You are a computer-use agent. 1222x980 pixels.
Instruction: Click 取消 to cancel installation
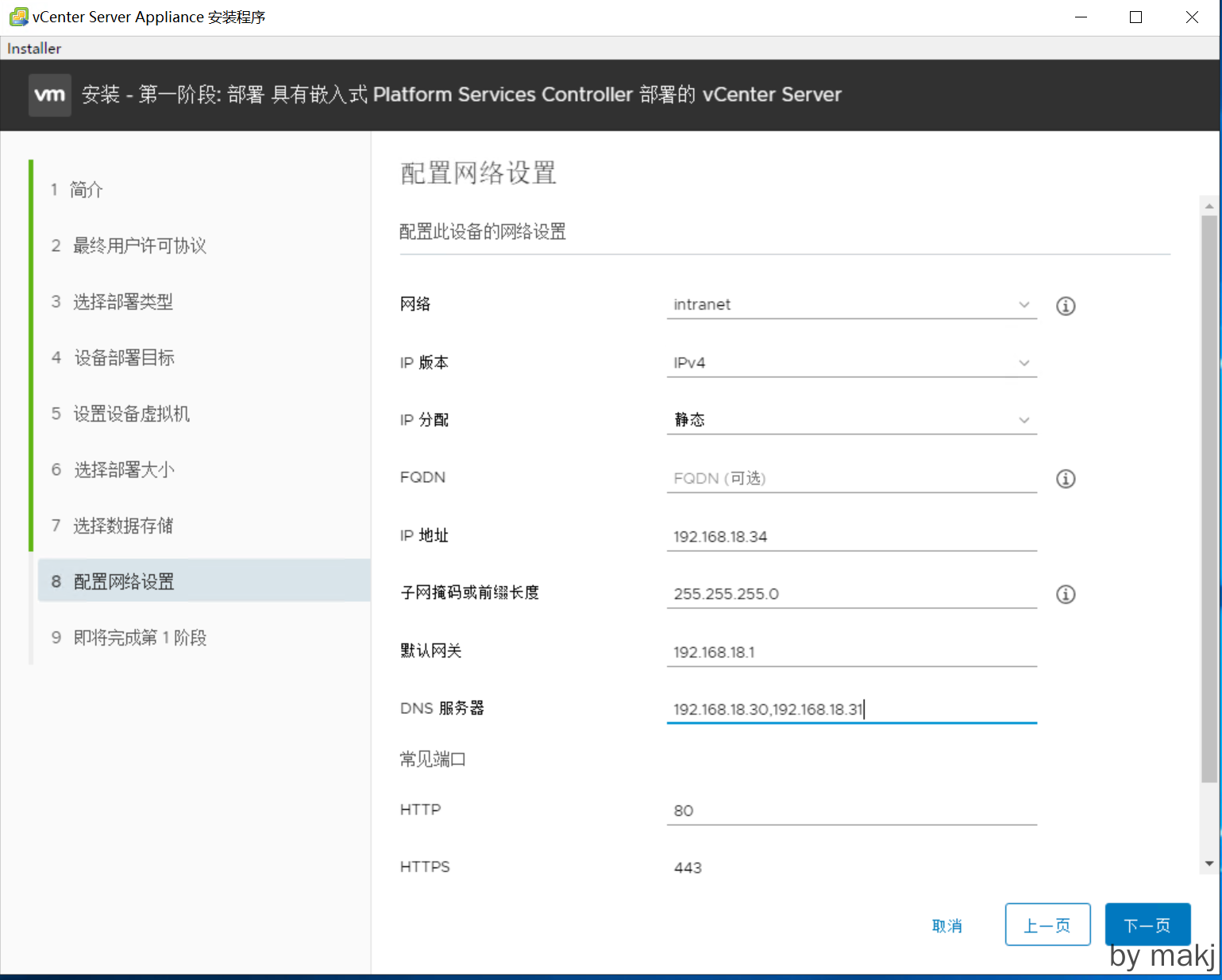[x=946, y=926]
